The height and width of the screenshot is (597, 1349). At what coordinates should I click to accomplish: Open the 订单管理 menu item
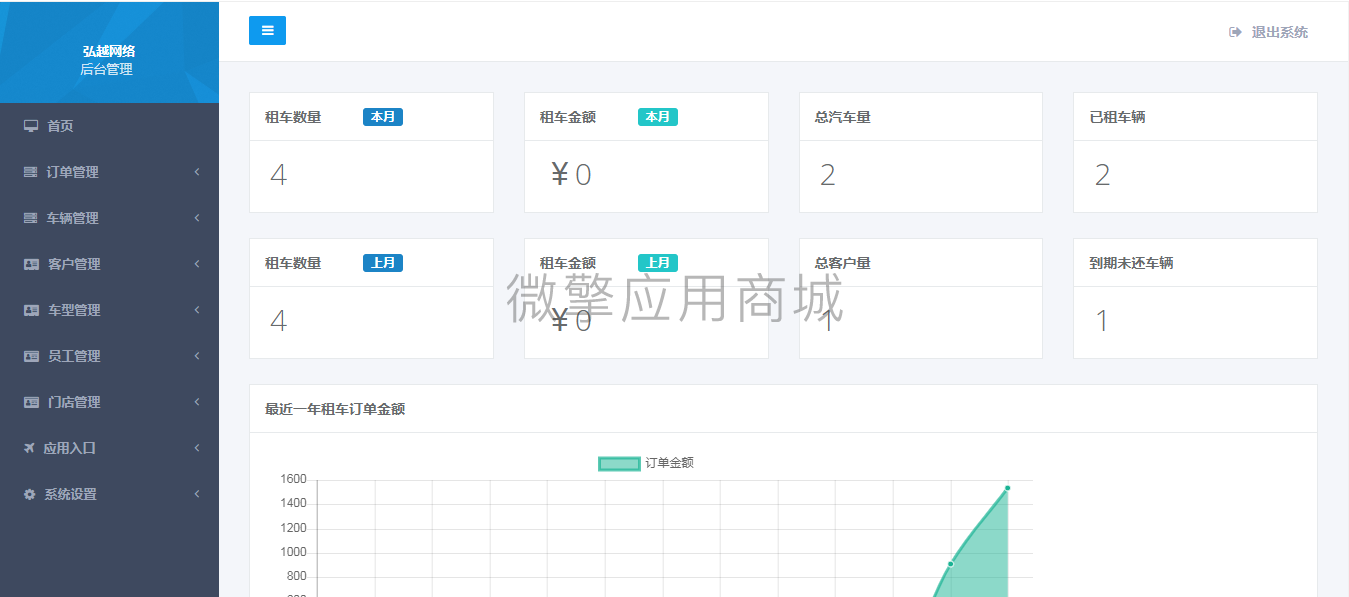click(x=109, y=172)
